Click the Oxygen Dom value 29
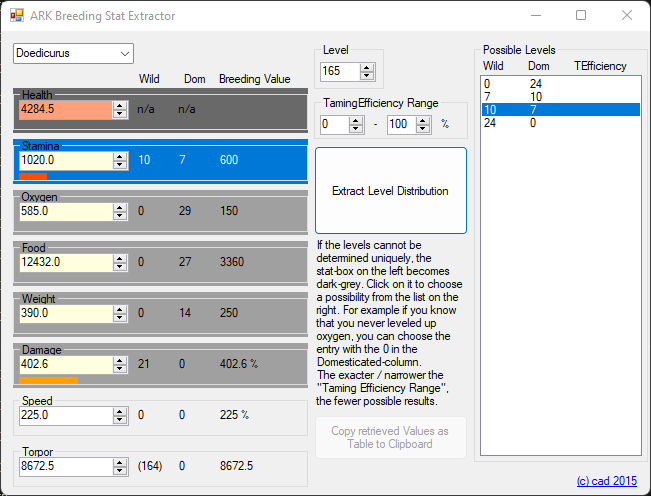 click(185, 211)
